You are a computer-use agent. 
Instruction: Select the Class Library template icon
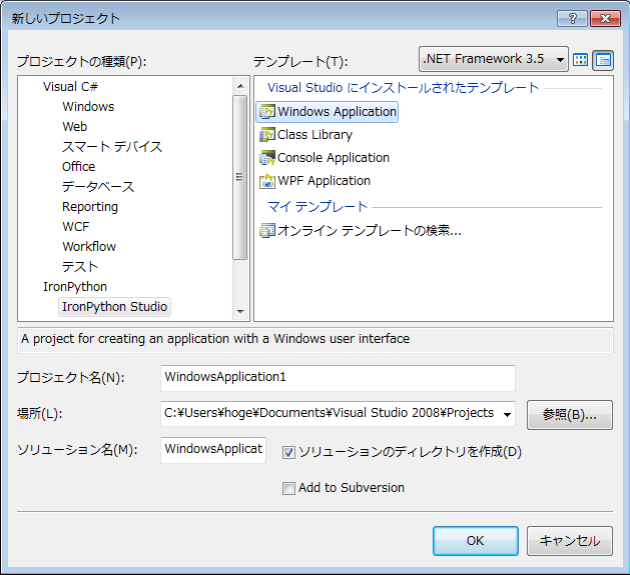(x=267, y=135)
